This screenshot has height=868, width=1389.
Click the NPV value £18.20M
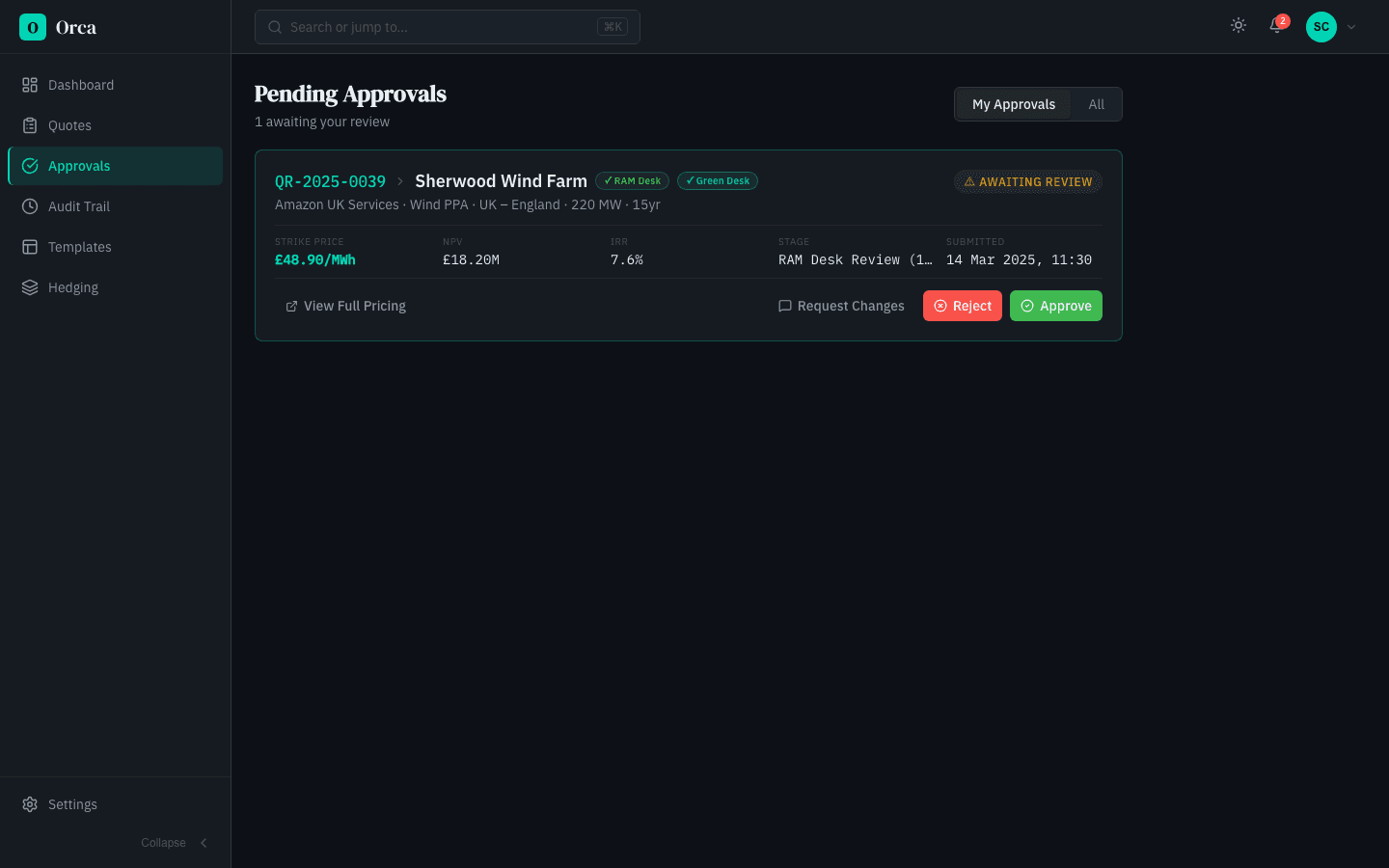click(x=471, y=259)
